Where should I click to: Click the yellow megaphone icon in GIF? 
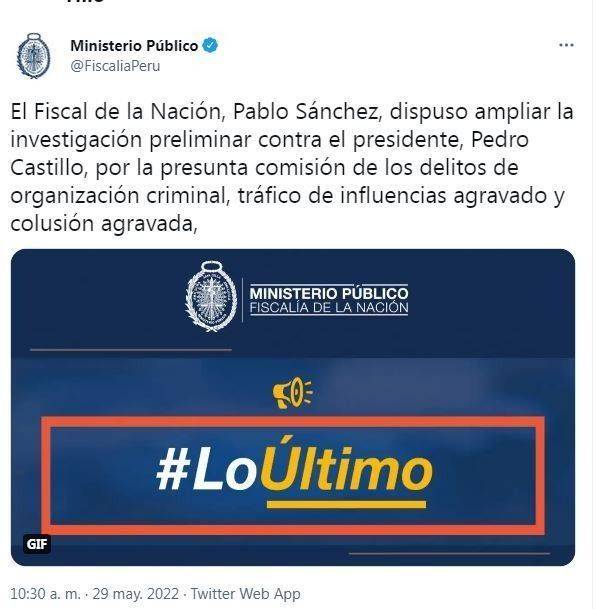tap(292, 393)
